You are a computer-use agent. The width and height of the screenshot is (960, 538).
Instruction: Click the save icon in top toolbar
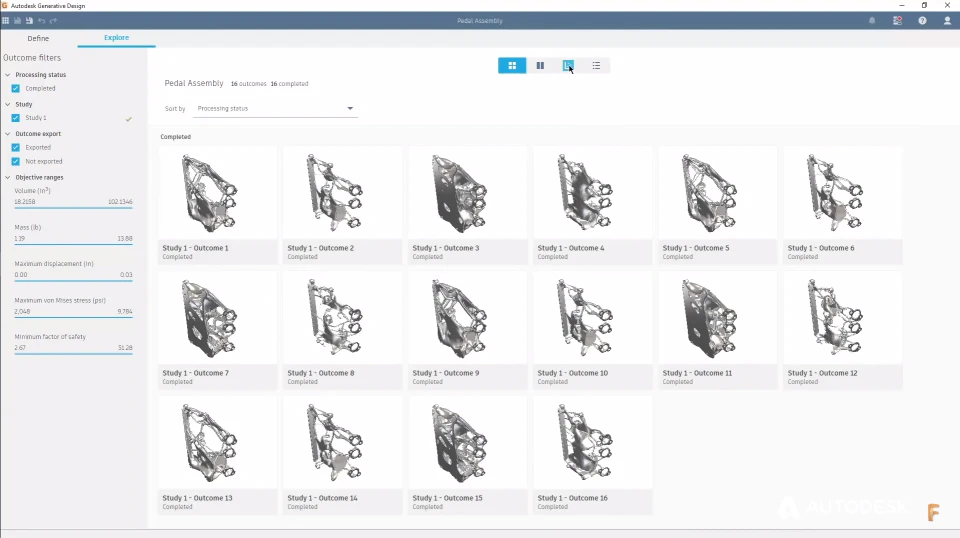(17, 20)
